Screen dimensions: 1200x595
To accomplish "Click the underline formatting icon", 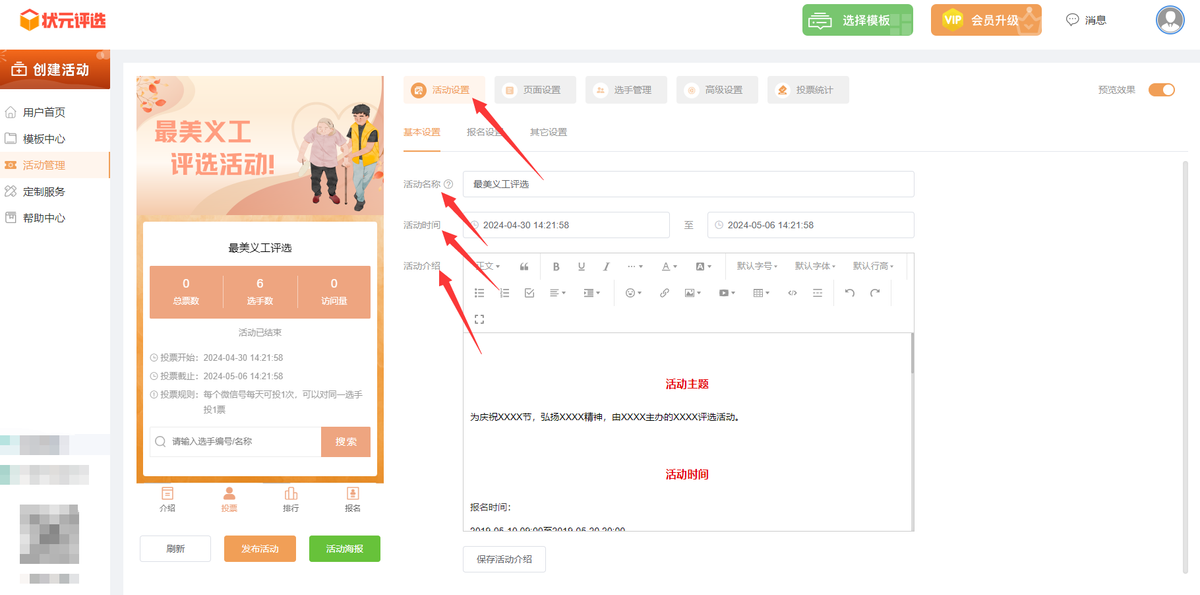I will [x=581, y=267].
